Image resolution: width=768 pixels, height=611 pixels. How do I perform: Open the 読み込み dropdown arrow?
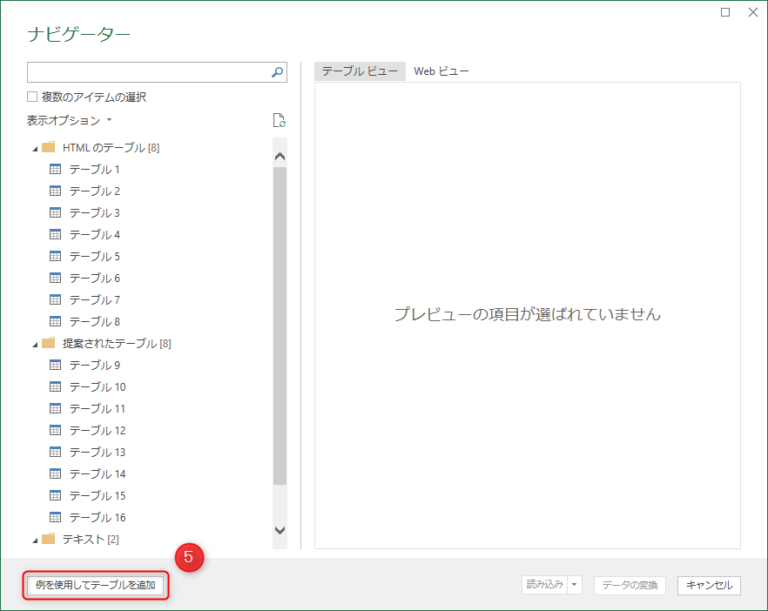click(575, 585)
